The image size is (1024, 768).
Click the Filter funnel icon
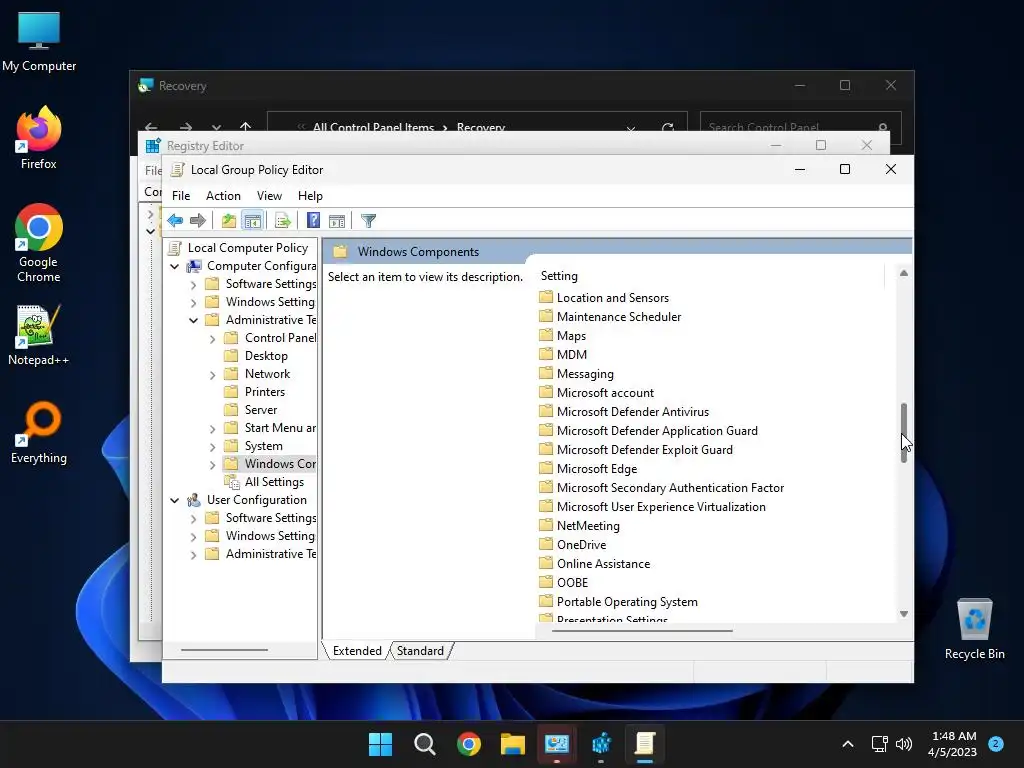pyautogui.click(x=368, y=221)
